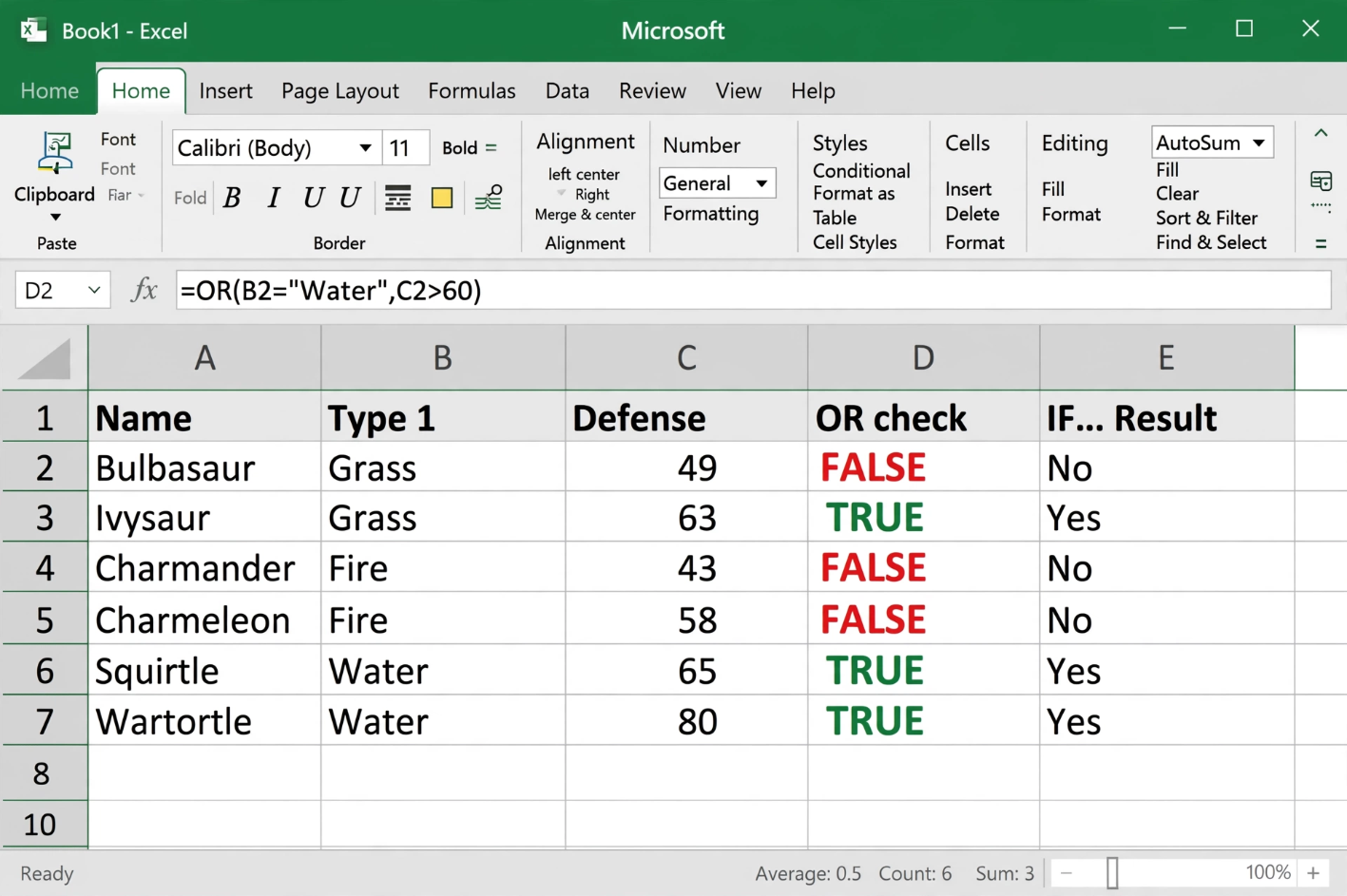Image resolution: width=1347 pixels, height=896 pixels.
Task: Select the Yes cell in Ivysaur's row
Action: pyautogui.click(x=1166, y=518)
